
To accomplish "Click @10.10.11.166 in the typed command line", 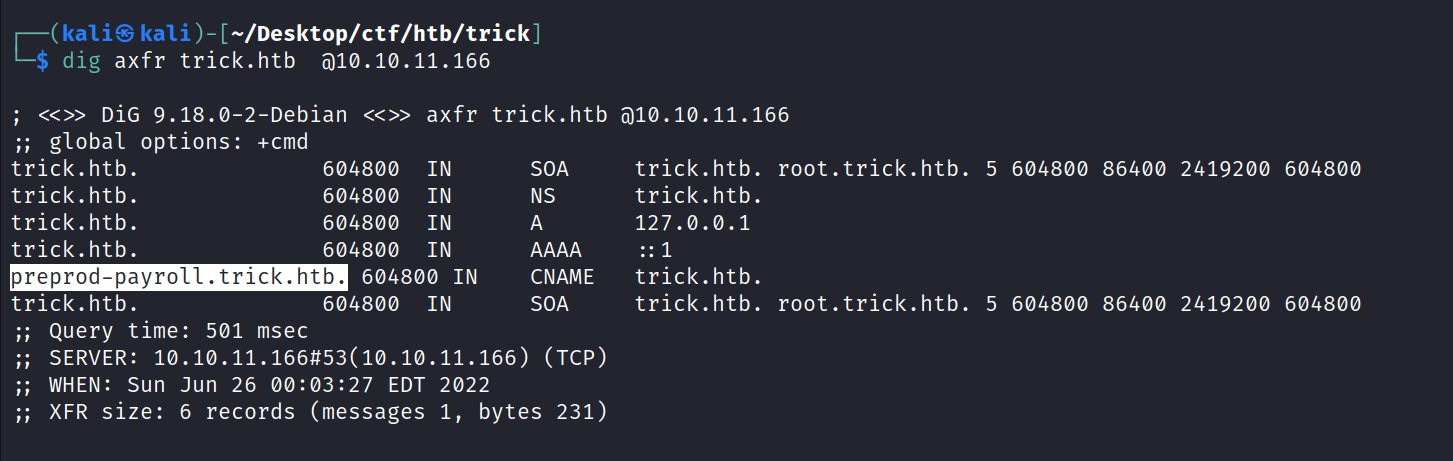I will click(405, 62).
